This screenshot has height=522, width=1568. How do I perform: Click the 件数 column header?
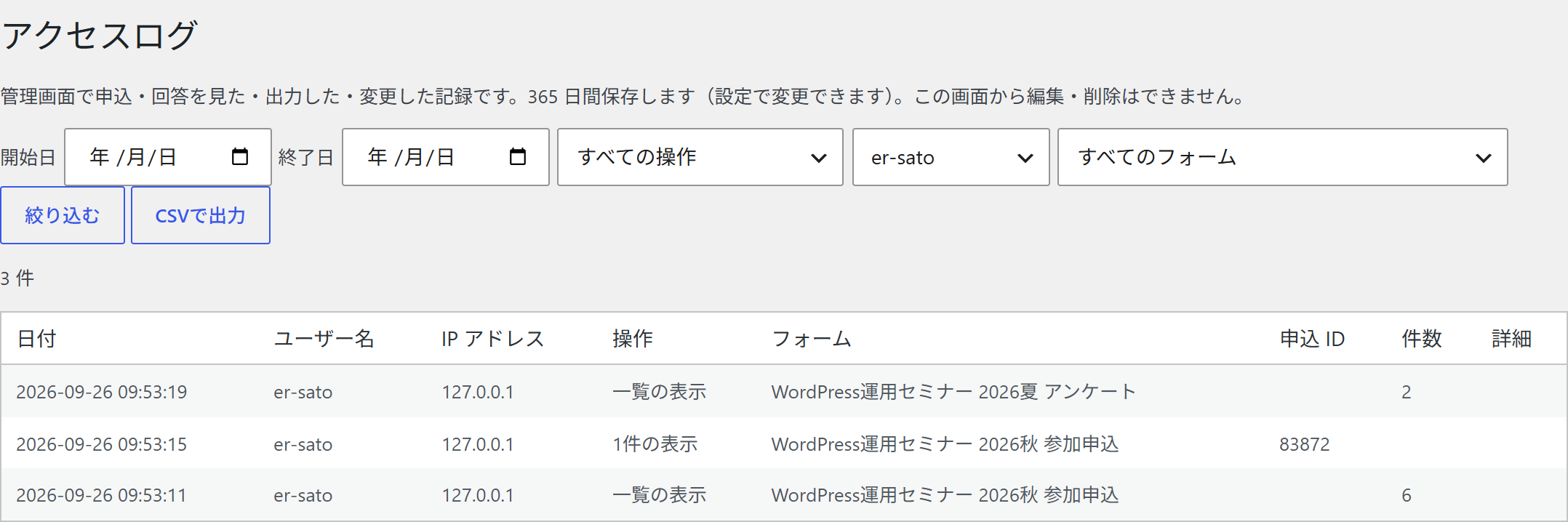pos(1422,339)
